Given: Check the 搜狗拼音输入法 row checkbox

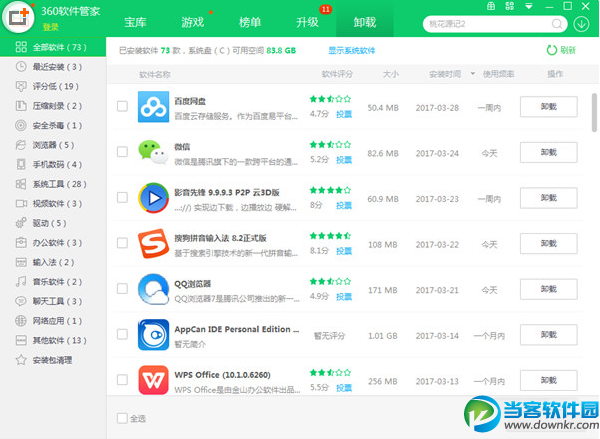Looking at the screenshot, I should pyautogui.click(x=122, y=243).
